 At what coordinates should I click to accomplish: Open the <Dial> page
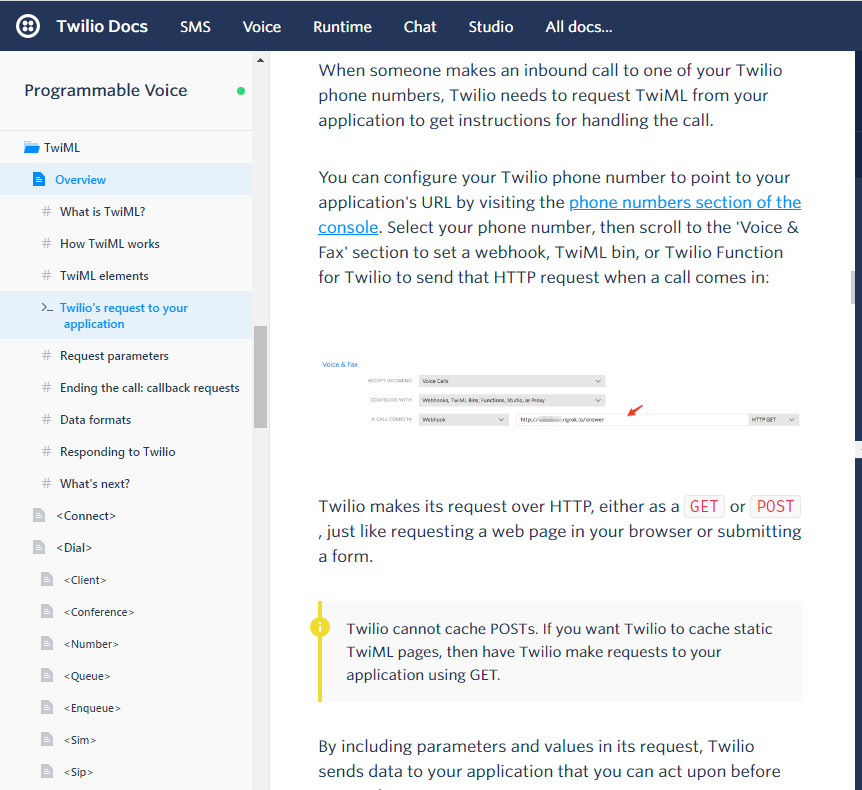74,548
